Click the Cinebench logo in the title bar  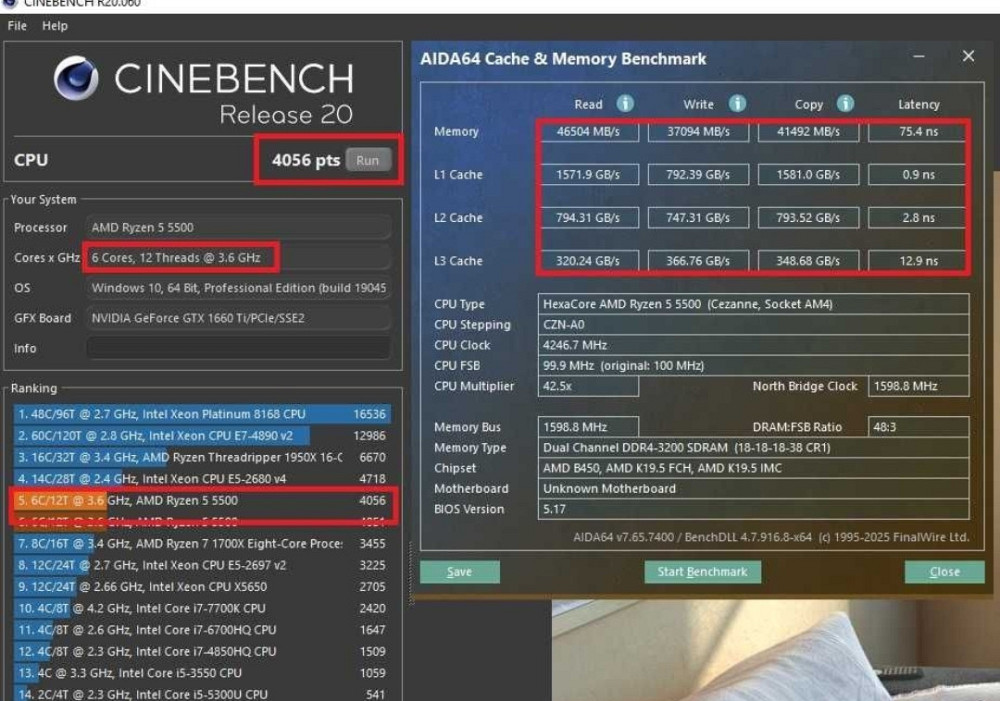coord(10,4)
